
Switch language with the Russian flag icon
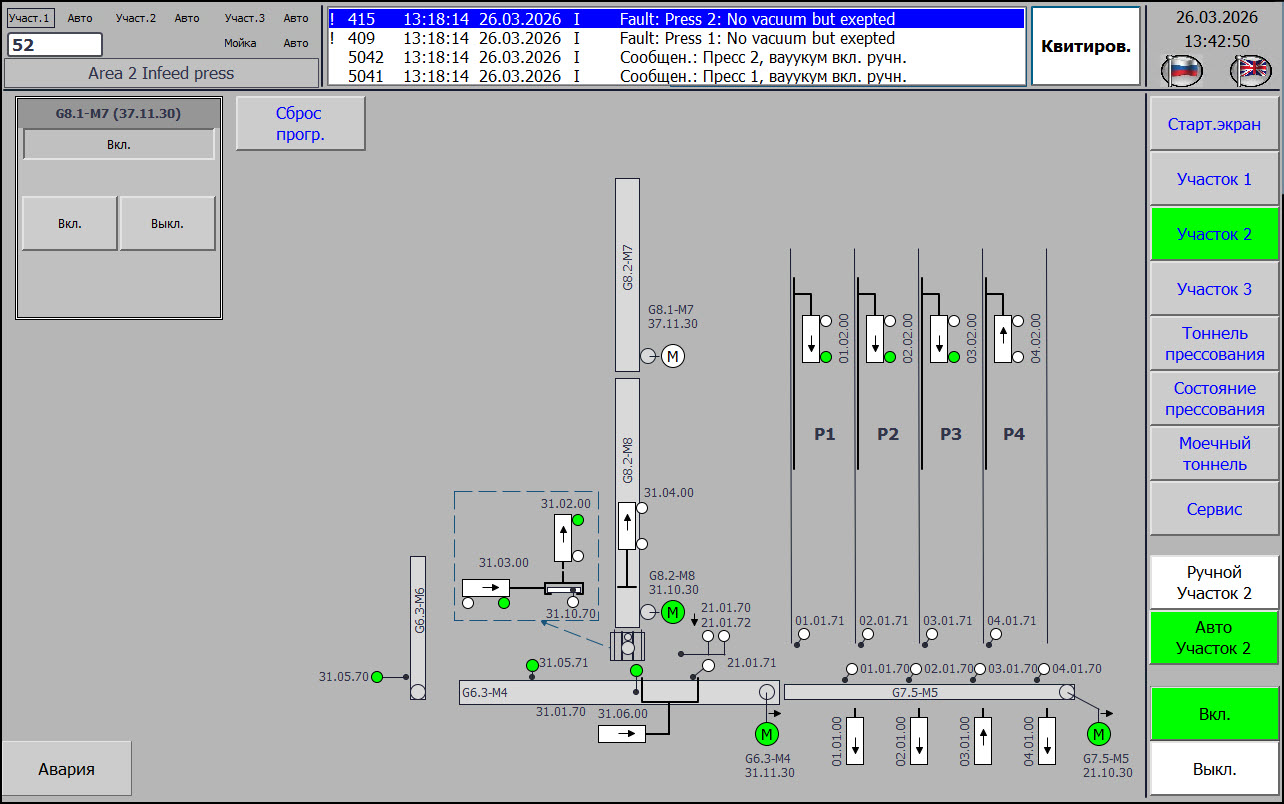point(1181,70)
